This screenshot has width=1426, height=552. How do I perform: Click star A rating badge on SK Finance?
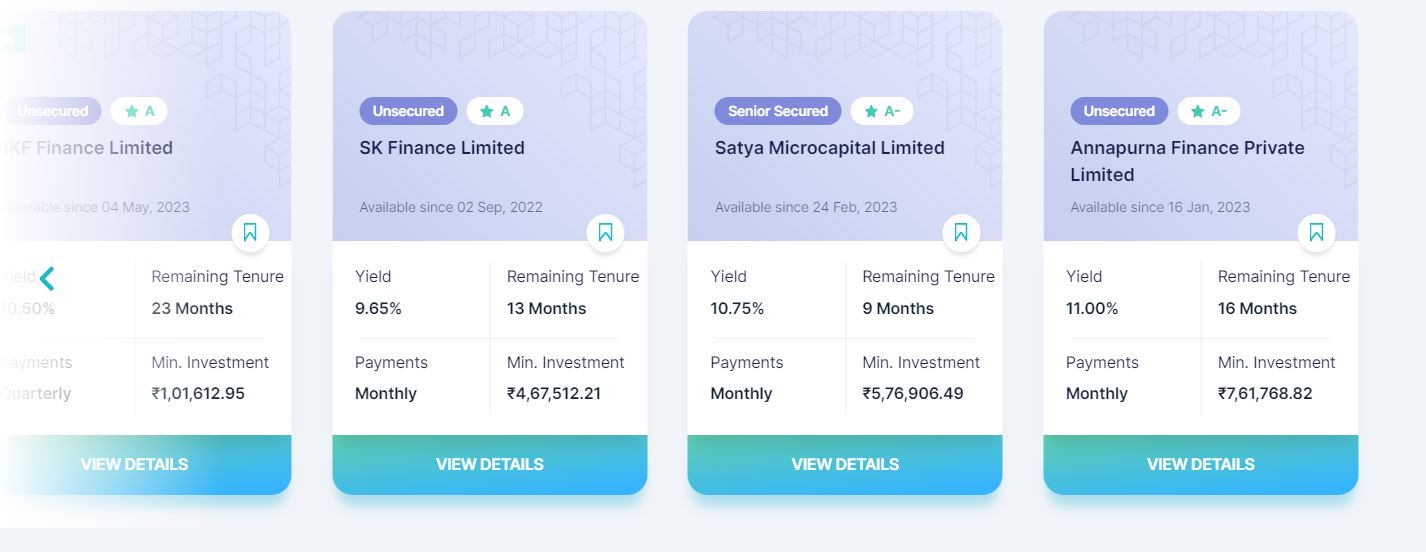pyautogui.click(x=495, y=111)
